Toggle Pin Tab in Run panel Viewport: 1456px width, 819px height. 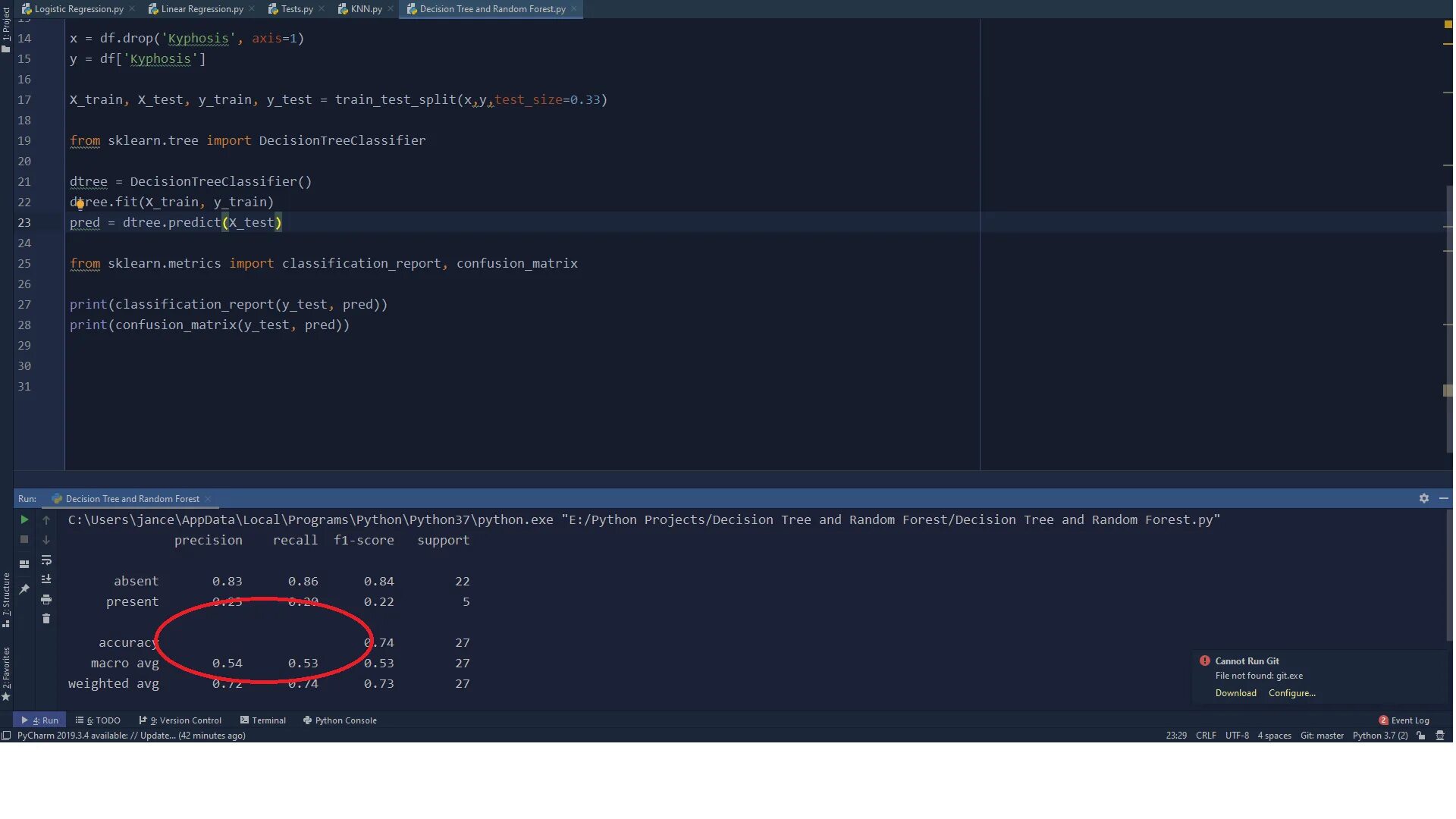tap(24, 588)
